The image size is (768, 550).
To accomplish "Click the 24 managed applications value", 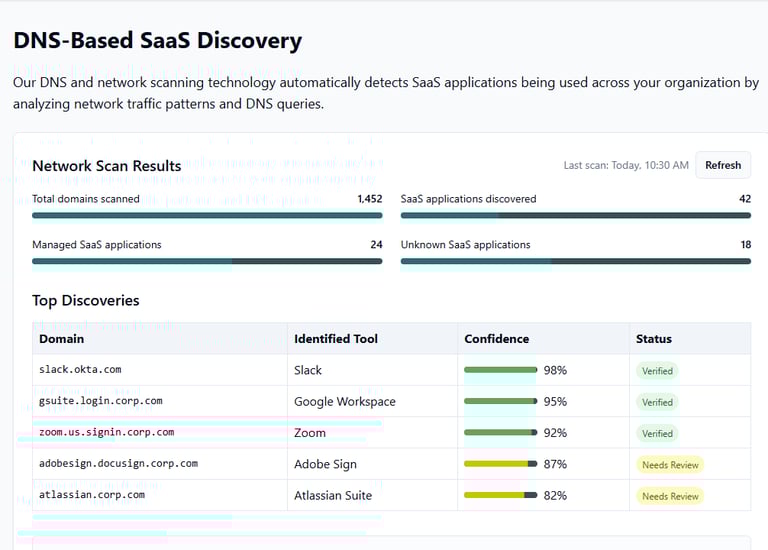I will (x=376, y=244).
